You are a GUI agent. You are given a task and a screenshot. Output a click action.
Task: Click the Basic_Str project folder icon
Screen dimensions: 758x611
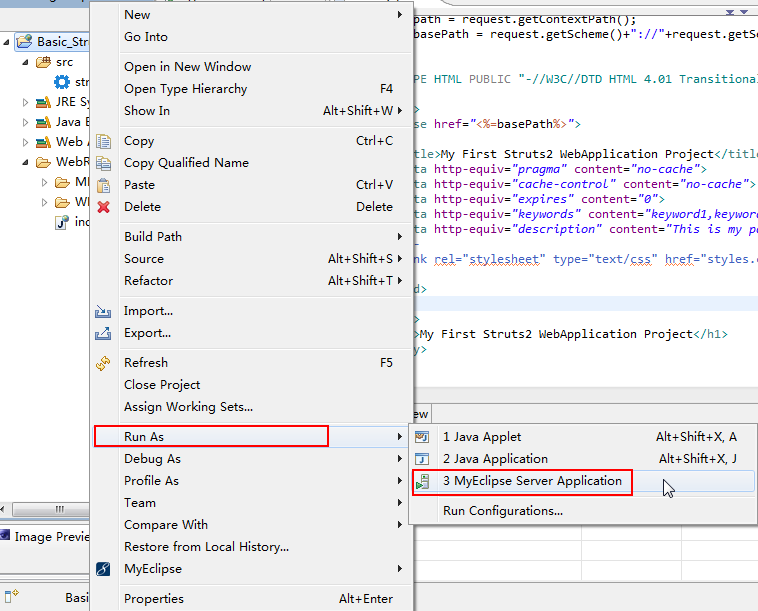click(x=24, y=42)
